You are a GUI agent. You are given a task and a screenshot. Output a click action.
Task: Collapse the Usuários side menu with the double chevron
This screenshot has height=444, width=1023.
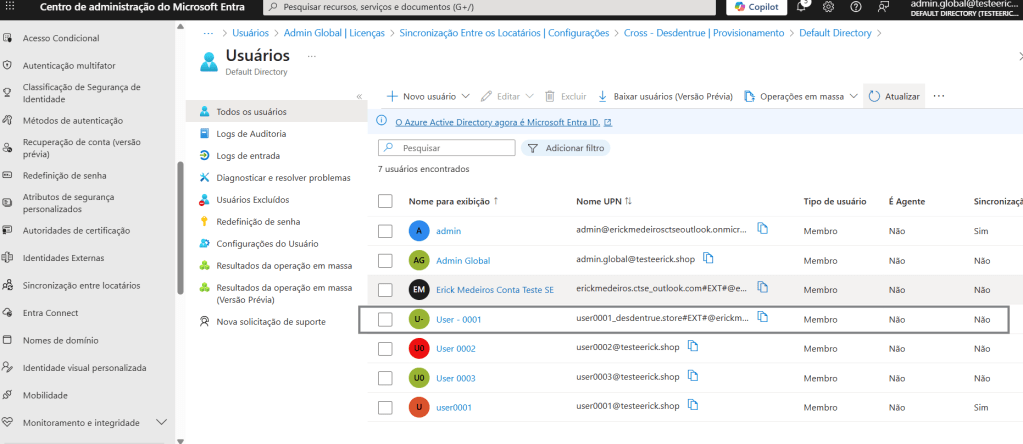(359, 96)
